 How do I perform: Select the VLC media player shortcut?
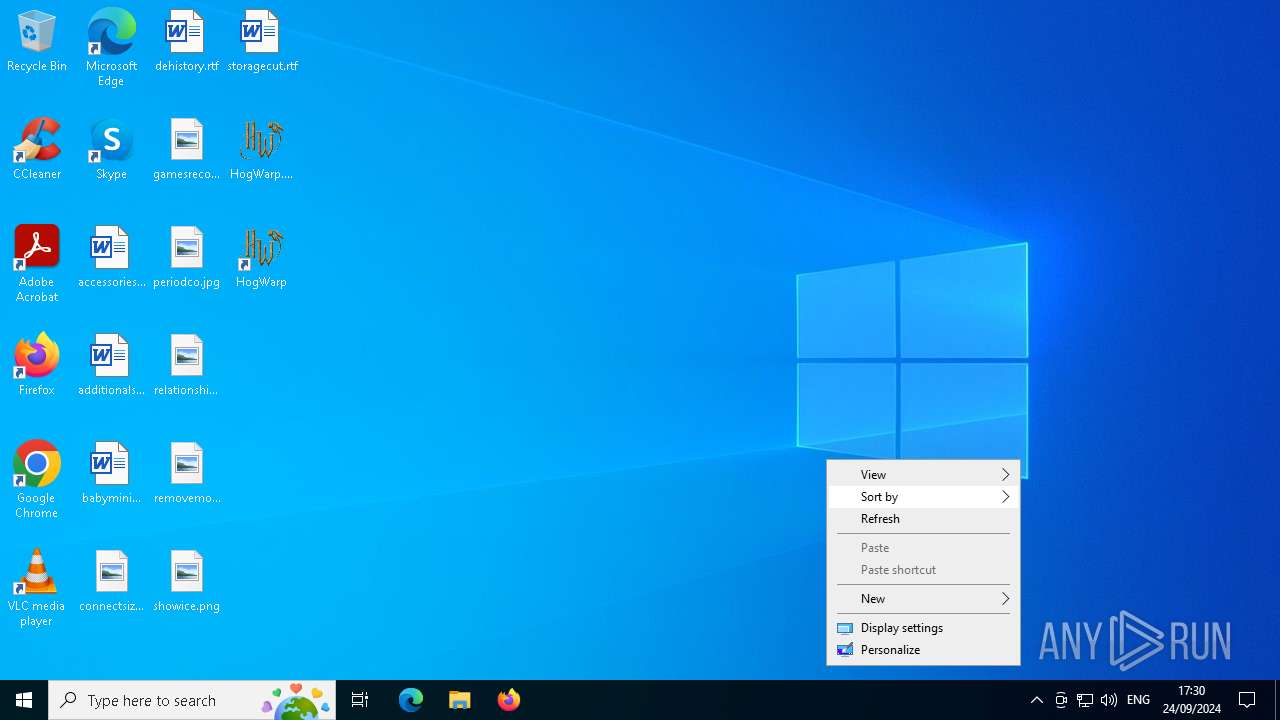click(37, 588)
